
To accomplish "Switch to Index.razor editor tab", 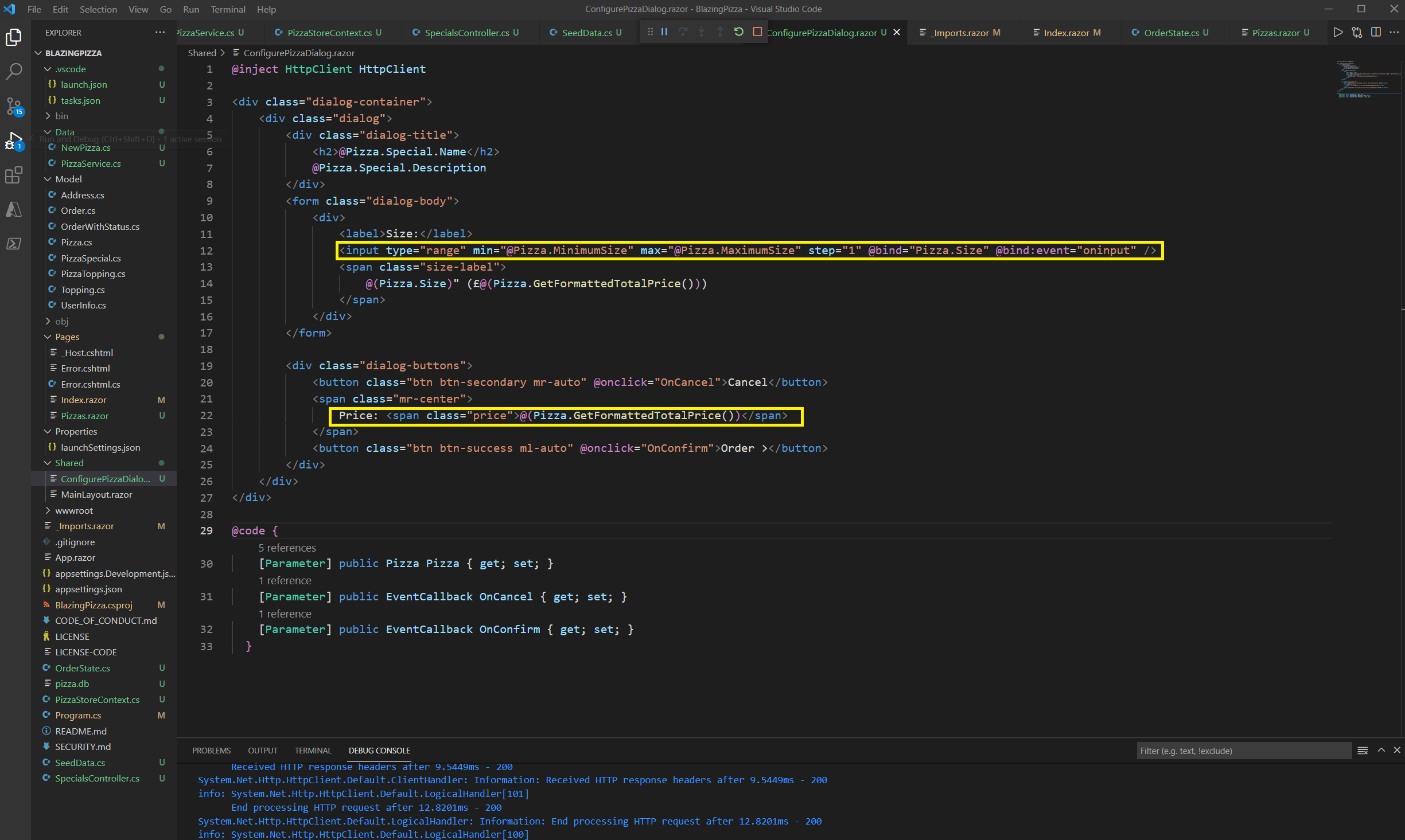I will tap(1065, 33).
